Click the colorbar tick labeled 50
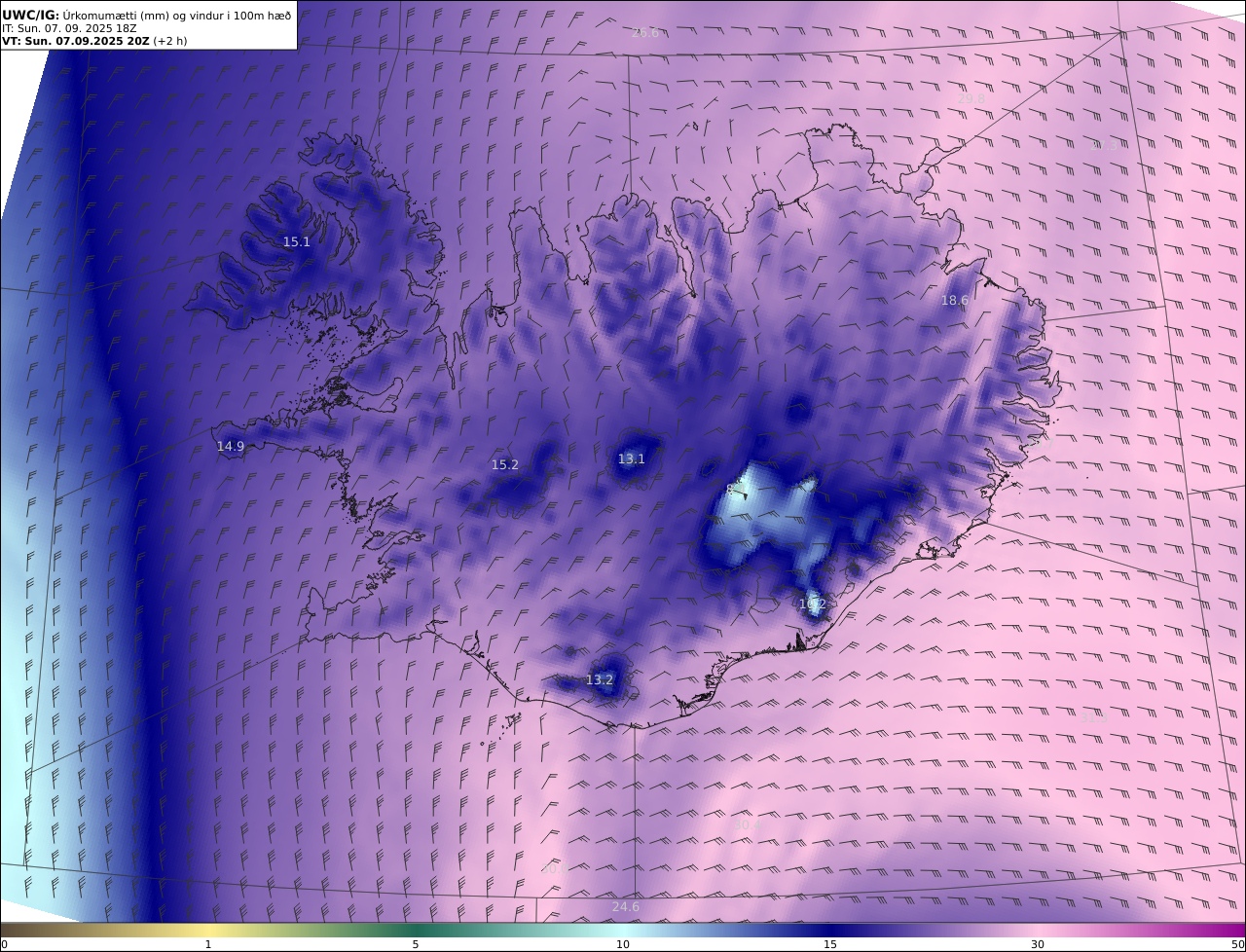This screenshot has width=1246, height=952. point(1238,944)
